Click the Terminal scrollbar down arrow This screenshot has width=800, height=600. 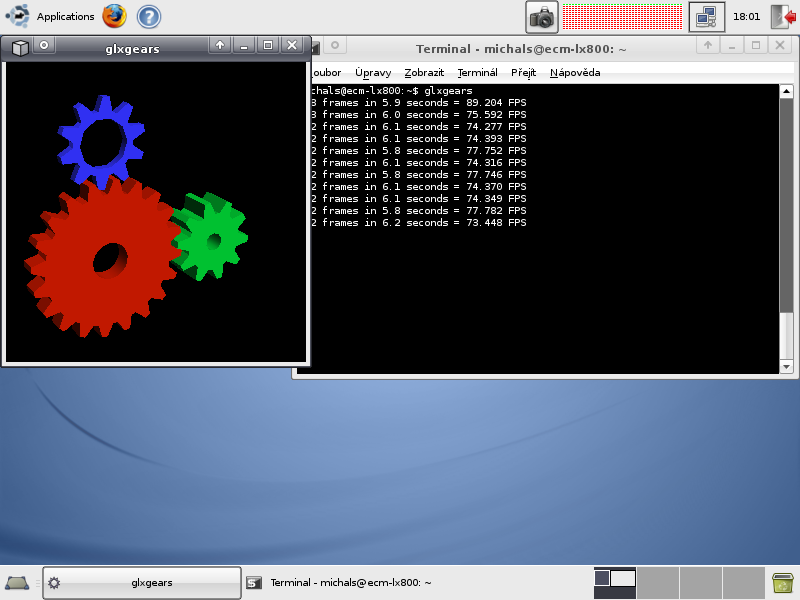786,366
